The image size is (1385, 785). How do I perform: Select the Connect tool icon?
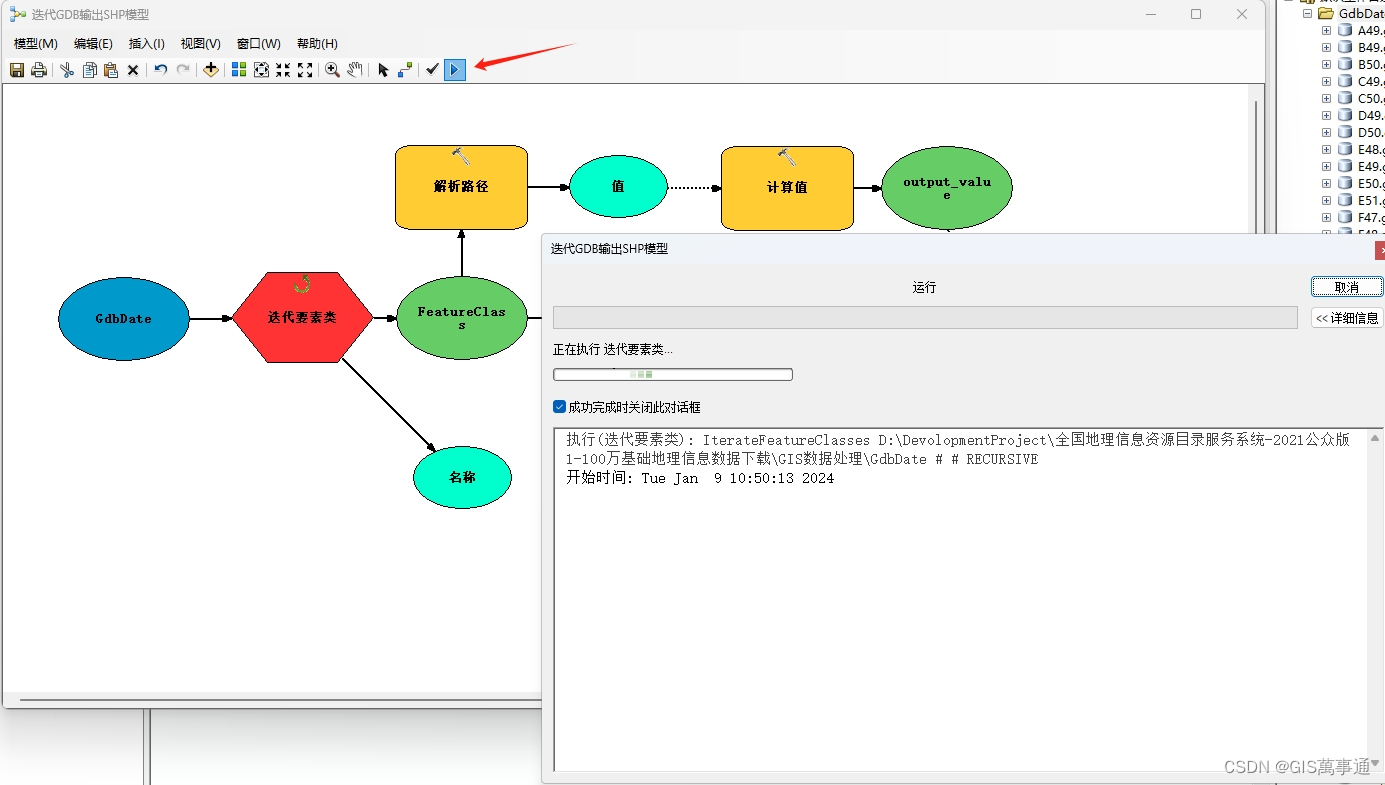point(405,69)
